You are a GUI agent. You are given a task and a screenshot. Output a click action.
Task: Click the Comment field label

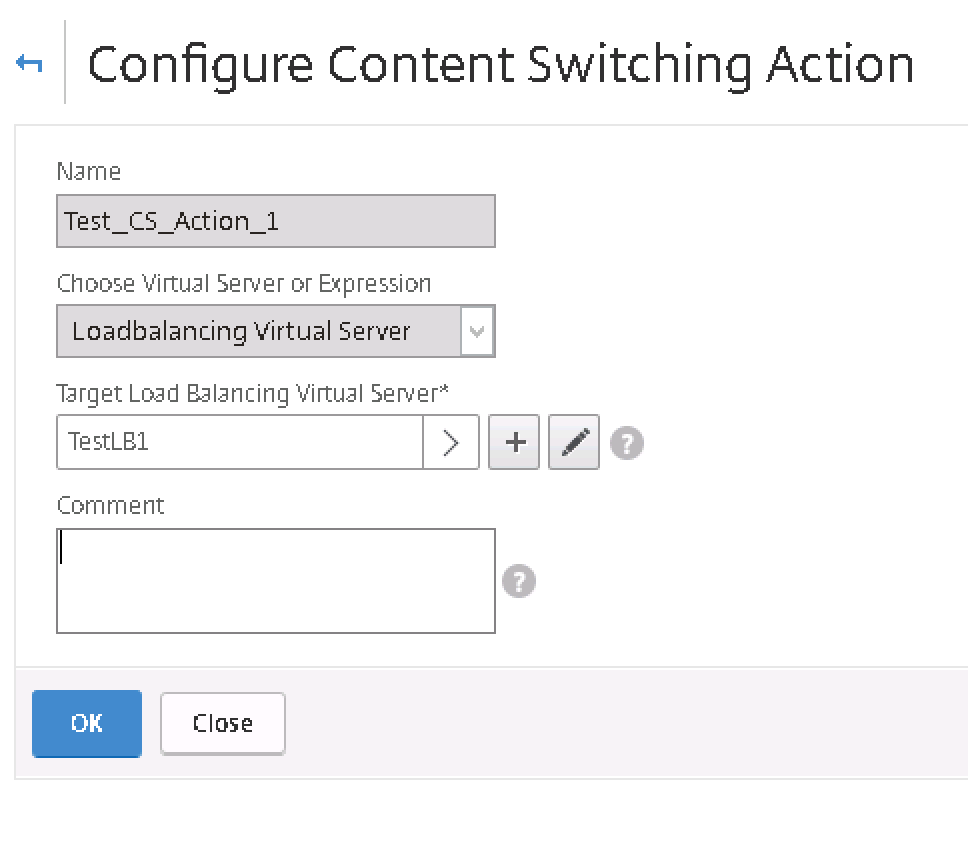coord(111,506)
